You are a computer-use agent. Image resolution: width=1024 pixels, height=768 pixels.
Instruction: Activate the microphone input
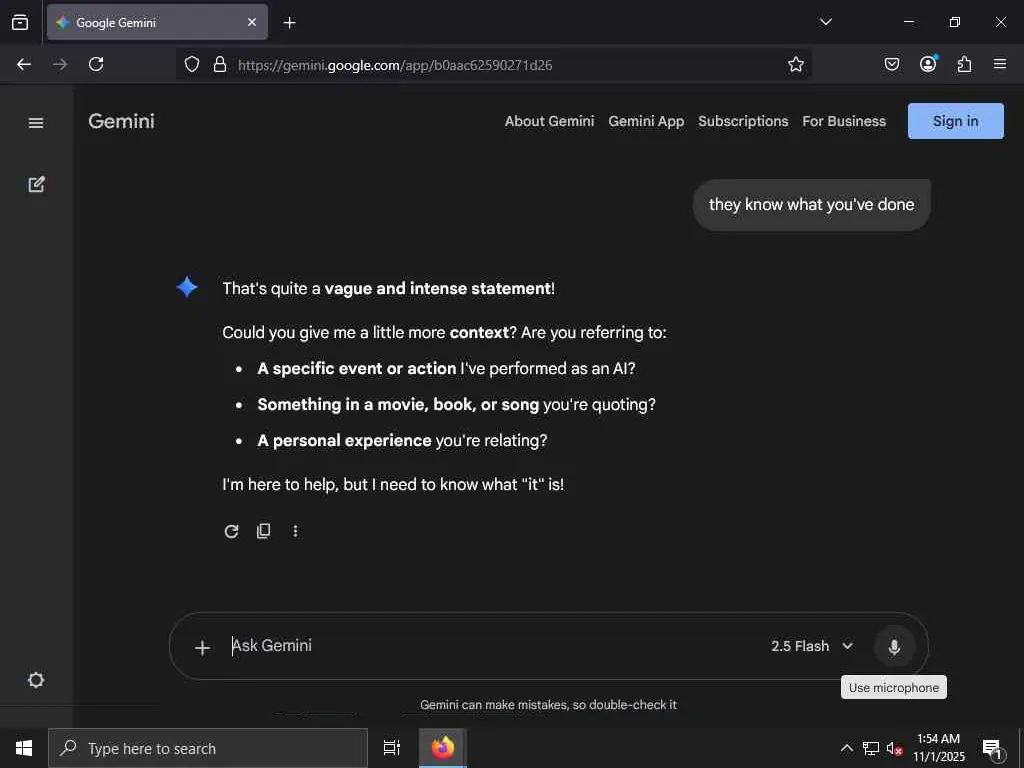tap(894, 647)
